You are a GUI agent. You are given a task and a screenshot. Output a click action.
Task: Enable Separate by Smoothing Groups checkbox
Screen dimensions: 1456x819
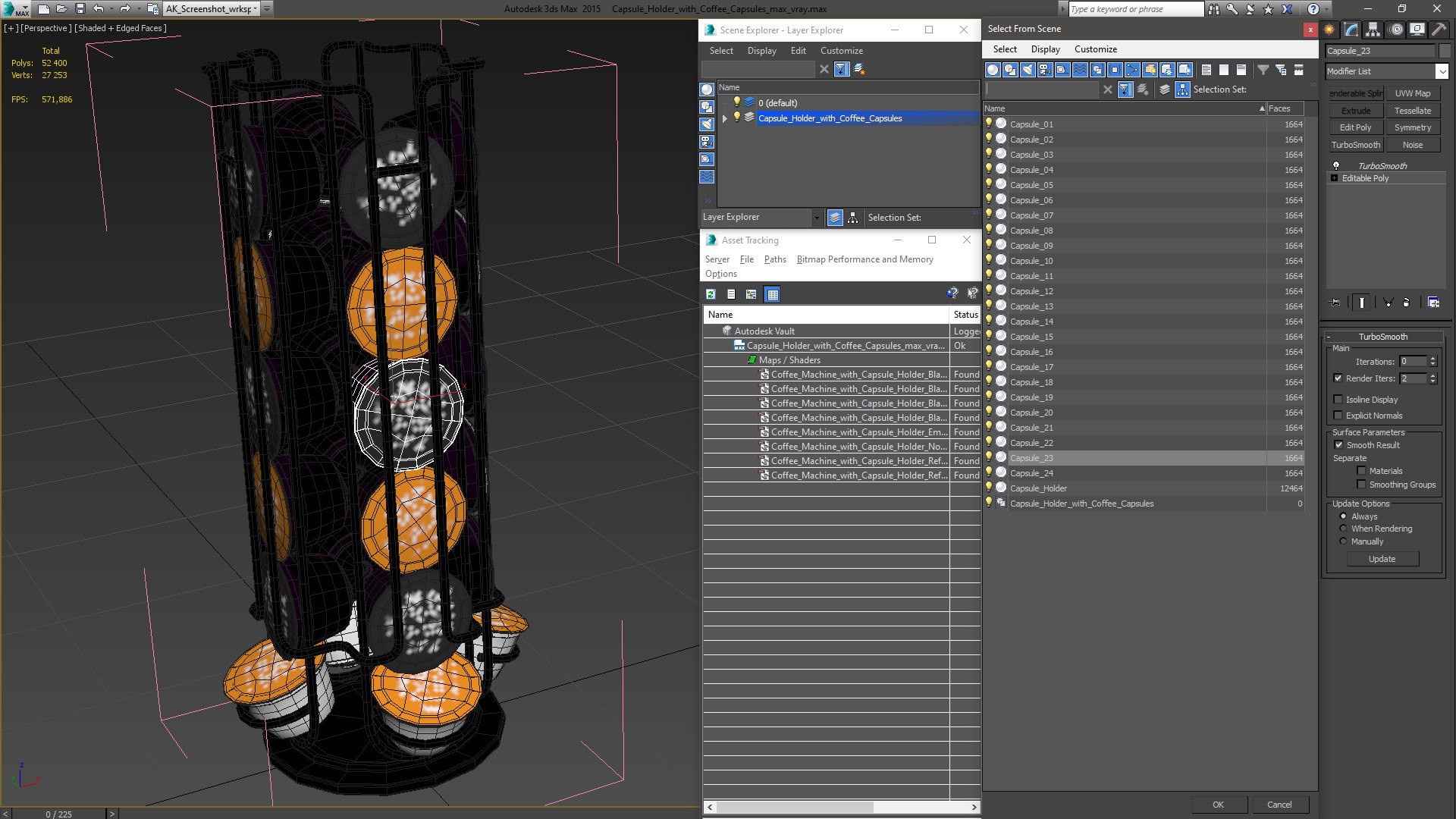[1361, 485]
